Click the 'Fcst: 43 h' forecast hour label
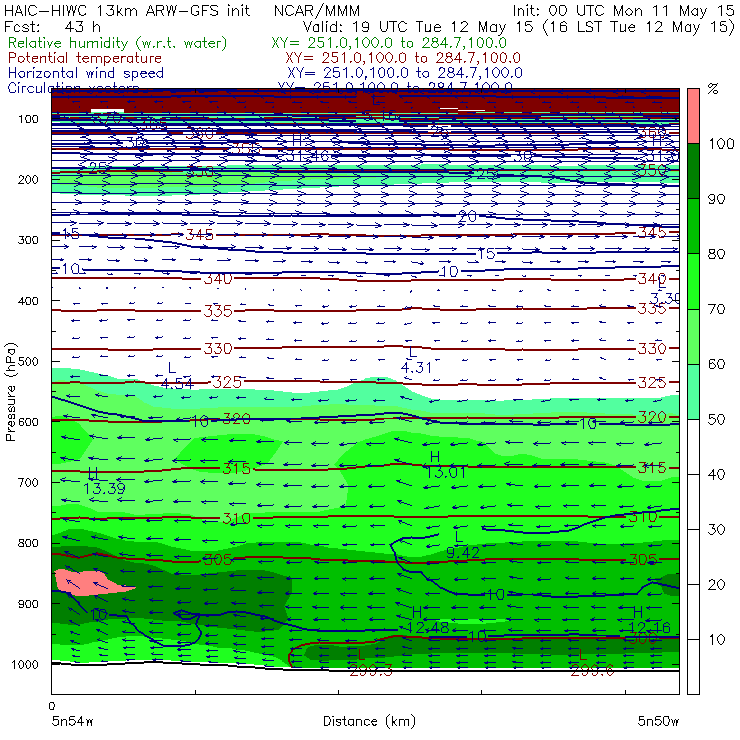The height and width of the screenshot is (740, 740). pos(52,27)
